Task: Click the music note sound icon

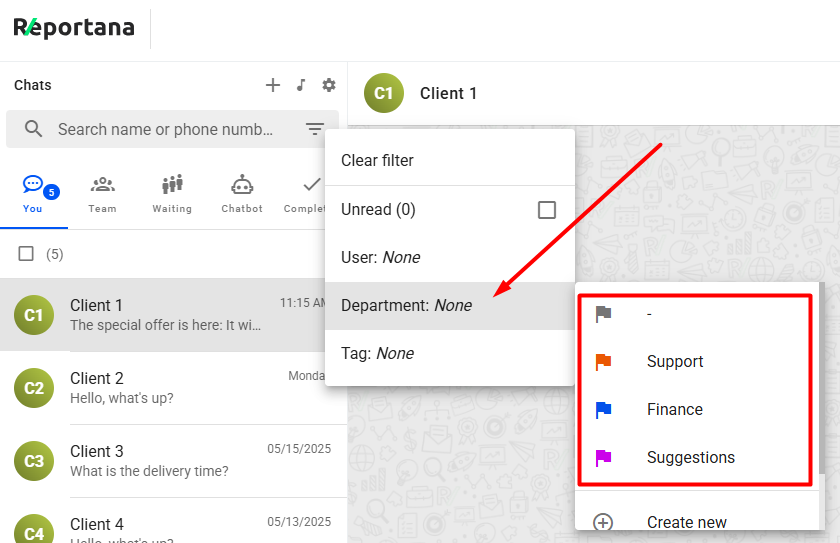Action: [300, 85]
